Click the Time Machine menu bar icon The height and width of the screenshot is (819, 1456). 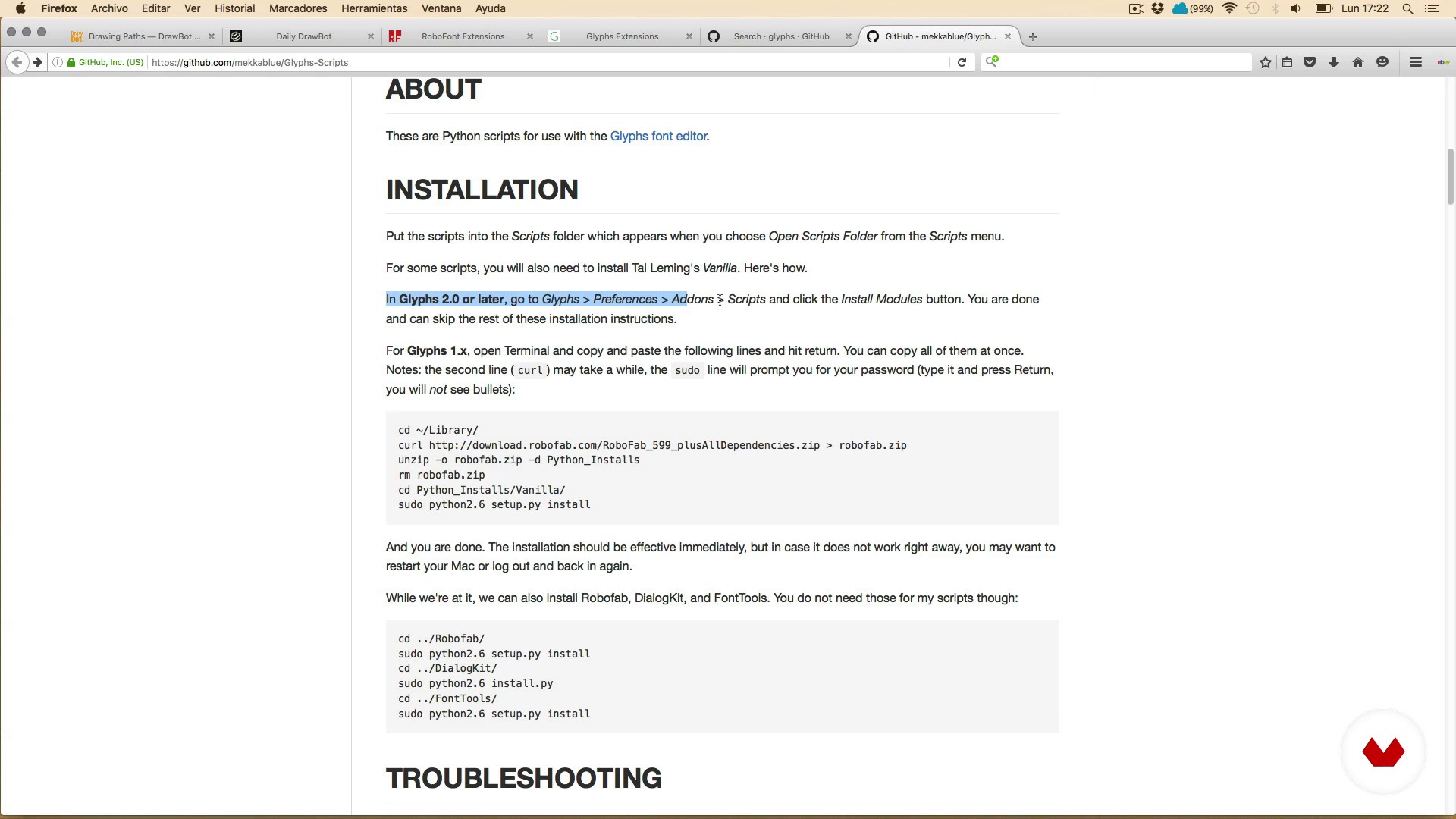point(1253,8)
